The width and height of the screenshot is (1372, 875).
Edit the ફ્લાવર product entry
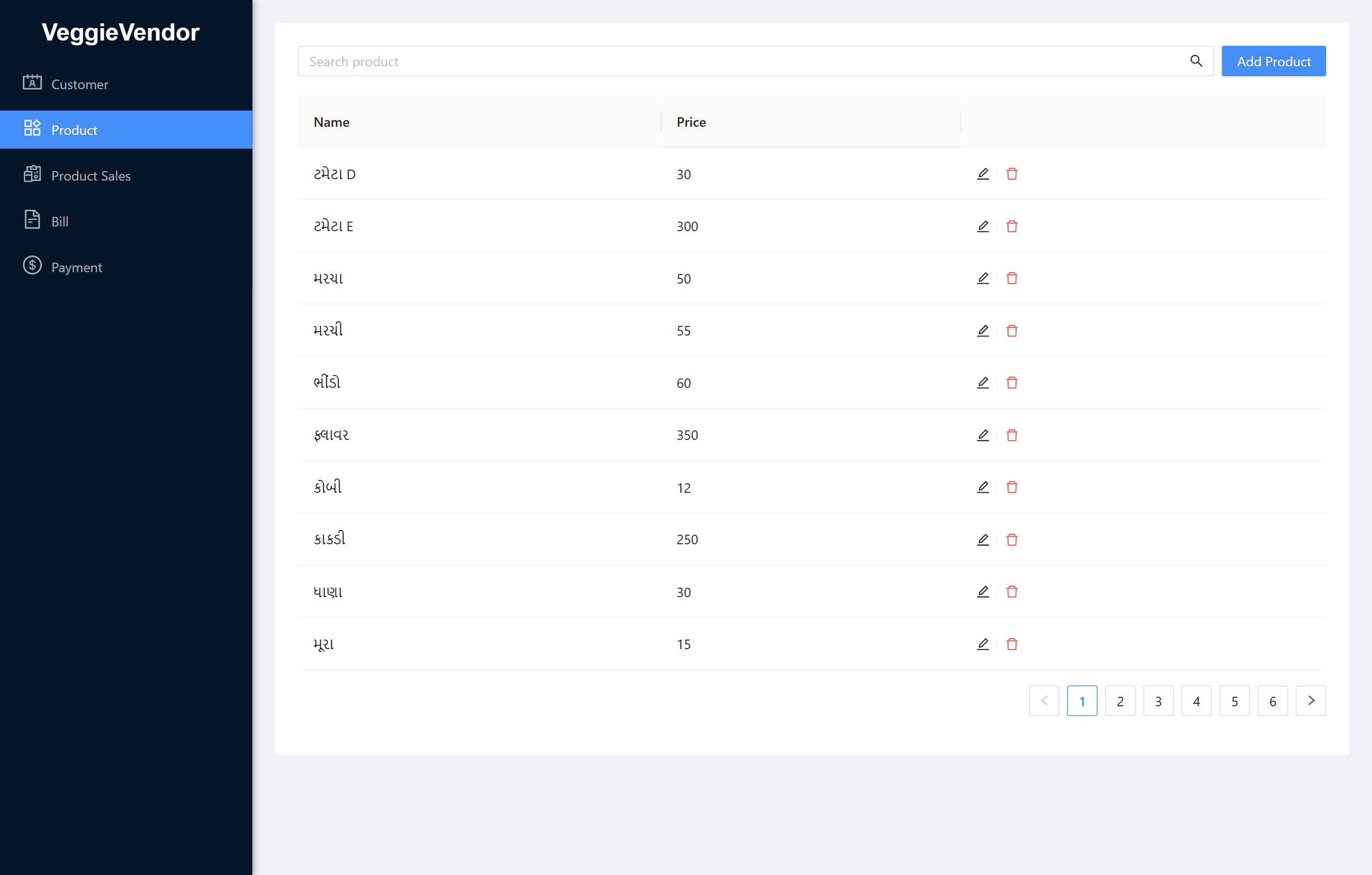click(983, 435)
